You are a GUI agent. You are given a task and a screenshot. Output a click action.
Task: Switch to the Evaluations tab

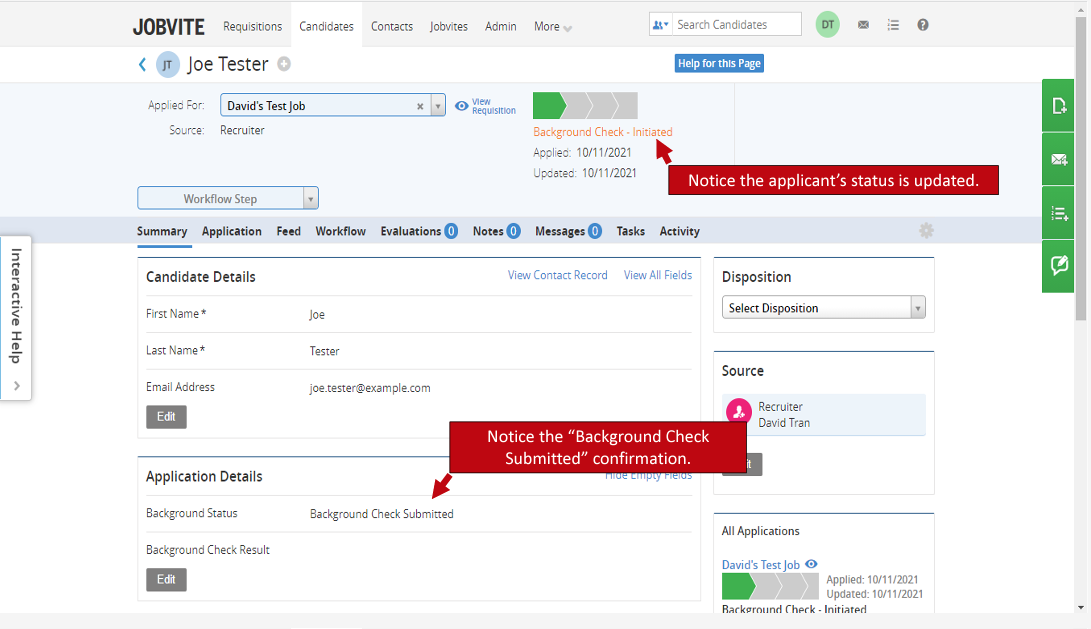[x=418, y=231]
